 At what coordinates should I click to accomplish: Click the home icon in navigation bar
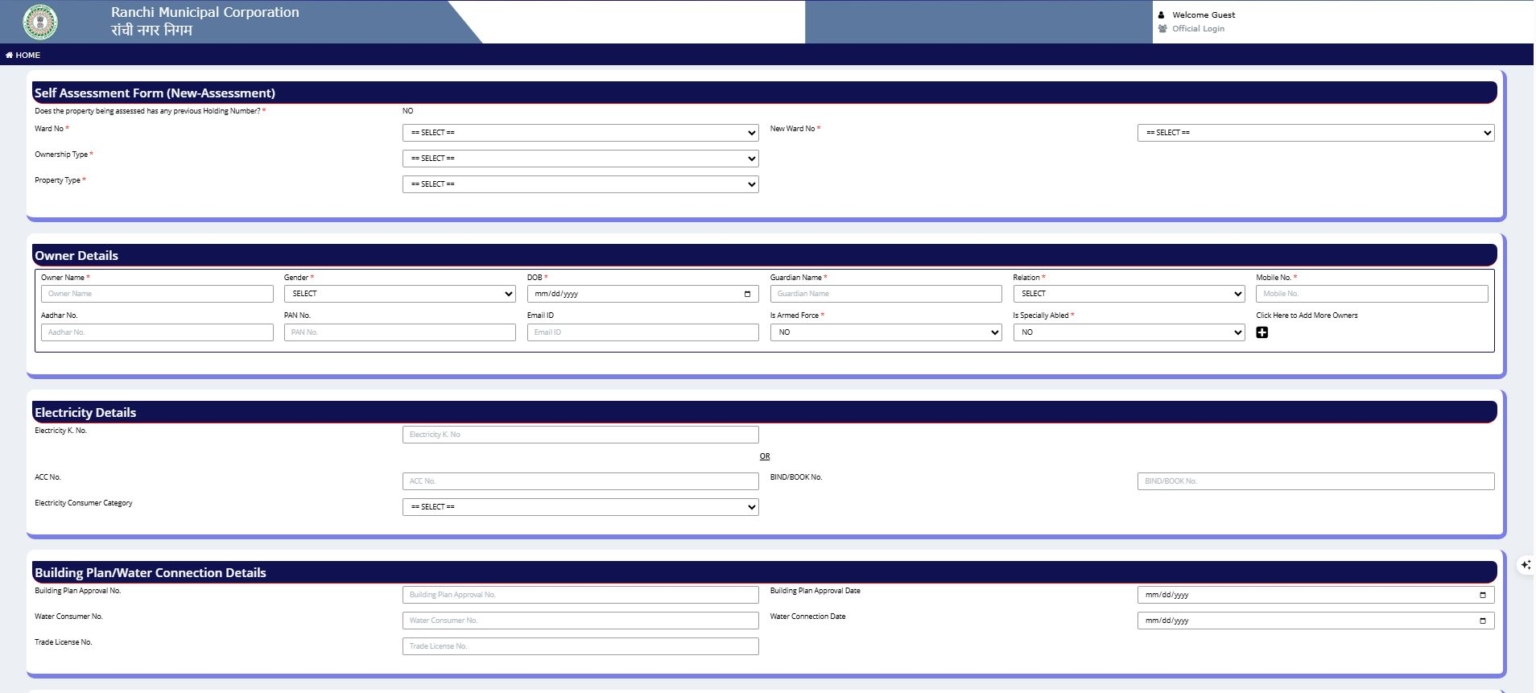(x=10, y=55)
